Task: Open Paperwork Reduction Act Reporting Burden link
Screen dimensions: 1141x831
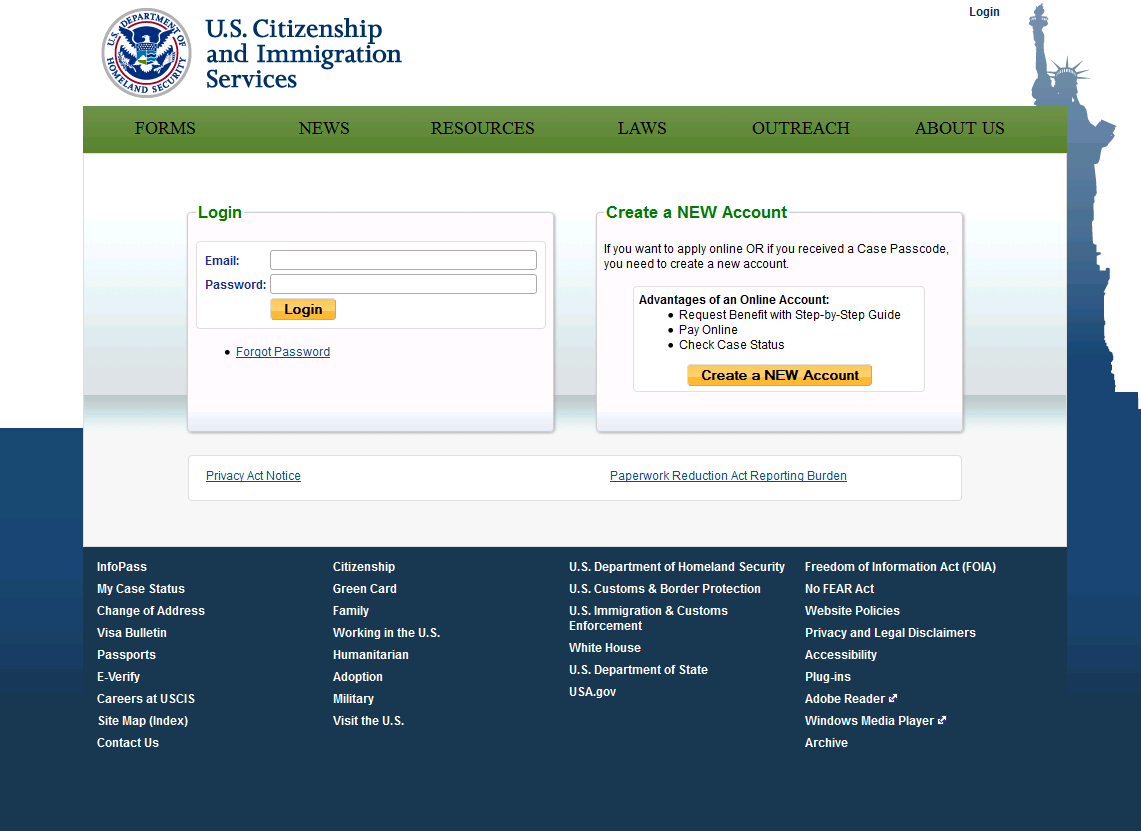Action: coord(728,476)
